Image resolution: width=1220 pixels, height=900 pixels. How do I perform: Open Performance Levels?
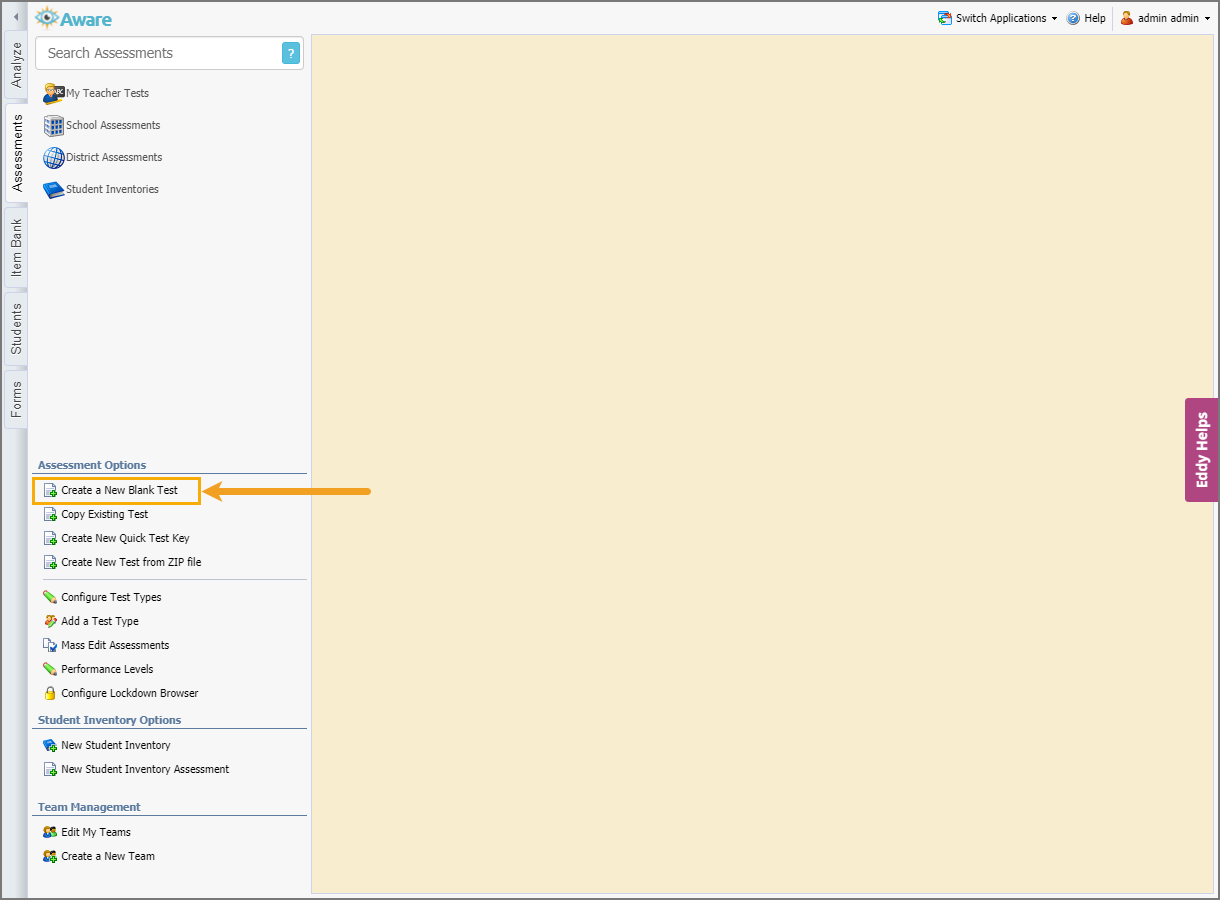pos(107,669)
